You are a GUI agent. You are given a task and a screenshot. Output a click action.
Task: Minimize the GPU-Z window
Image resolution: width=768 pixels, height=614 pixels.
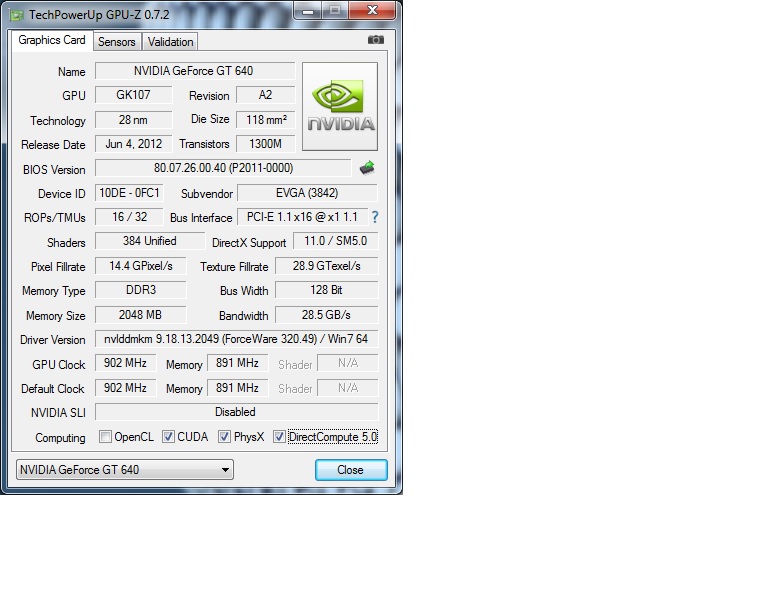pos(308,11)
